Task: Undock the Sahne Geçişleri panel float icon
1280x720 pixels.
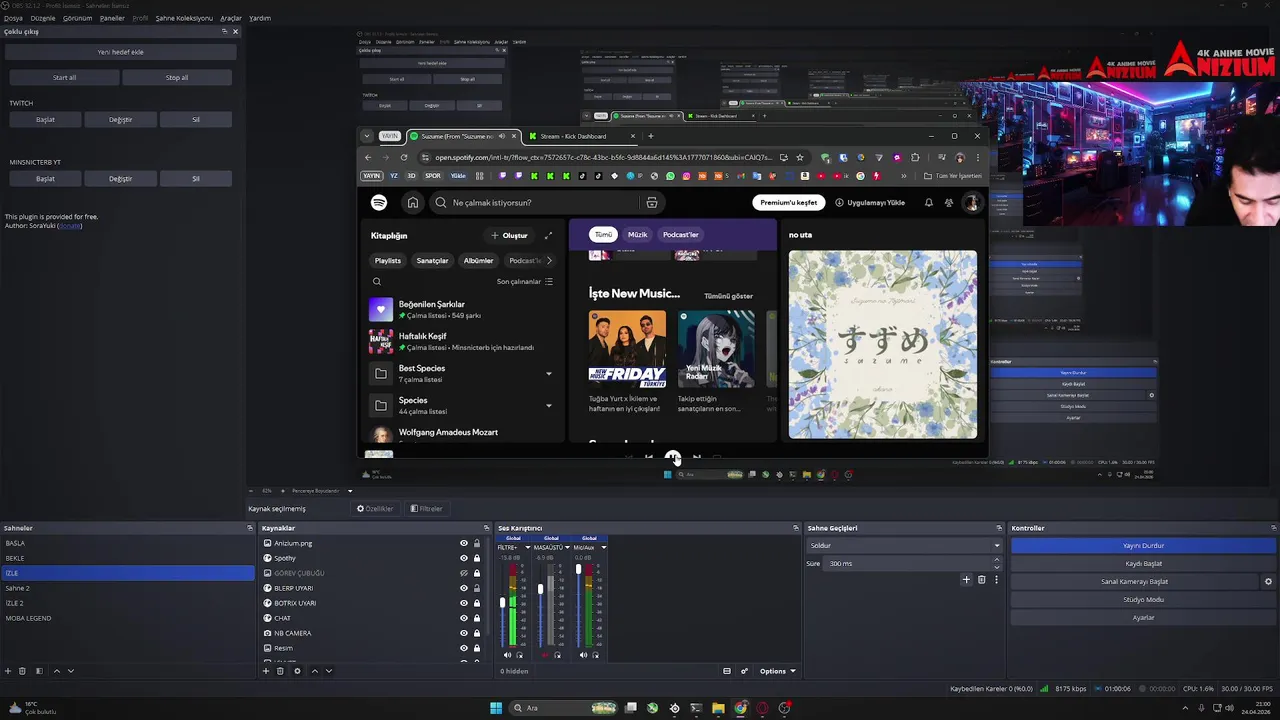Action: [x=998, y=528]
